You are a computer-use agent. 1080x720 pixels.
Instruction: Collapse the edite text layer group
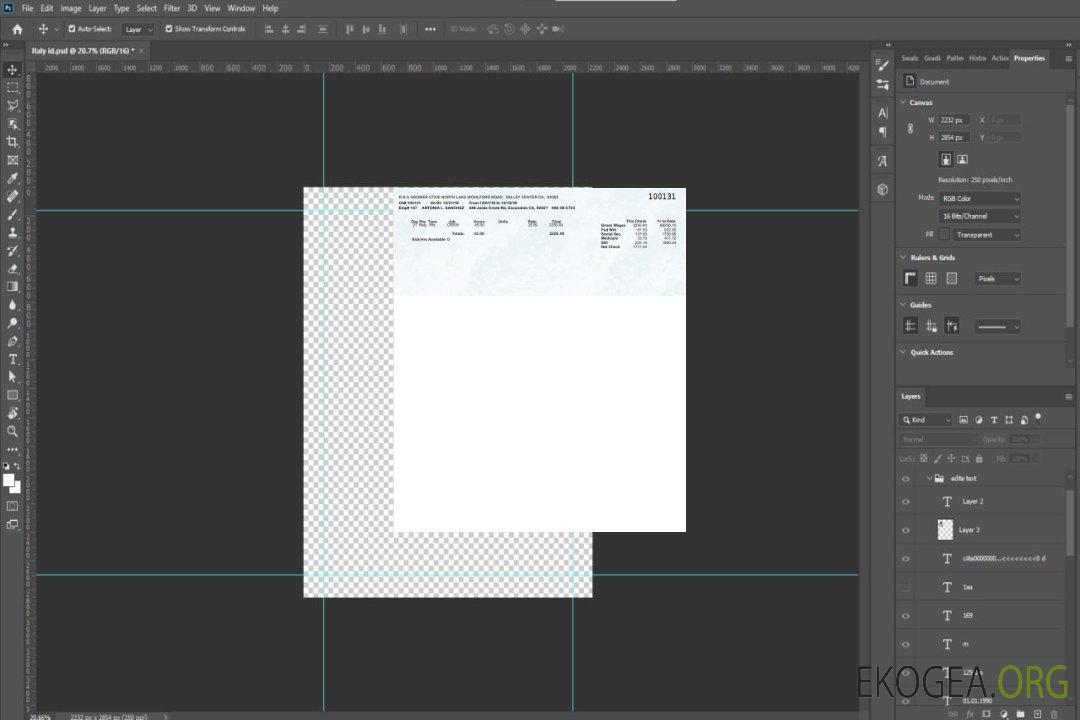(929, 479)
